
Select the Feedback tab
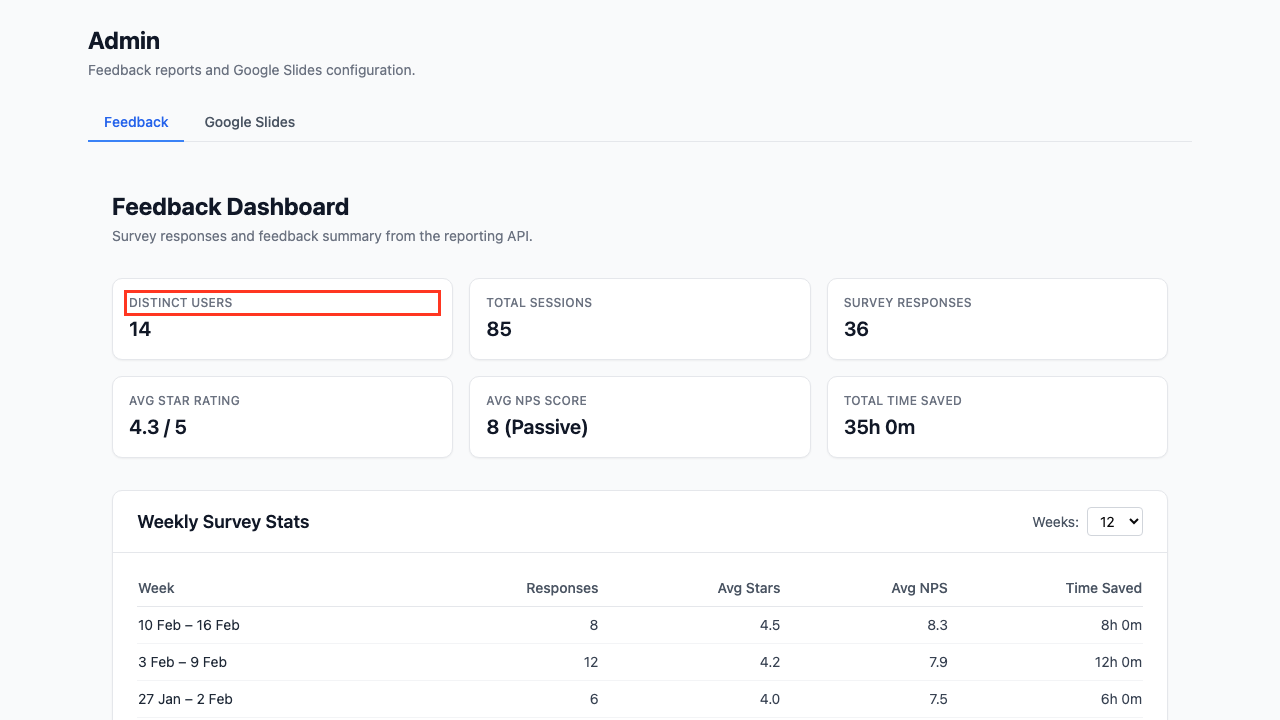coord(136,122)
